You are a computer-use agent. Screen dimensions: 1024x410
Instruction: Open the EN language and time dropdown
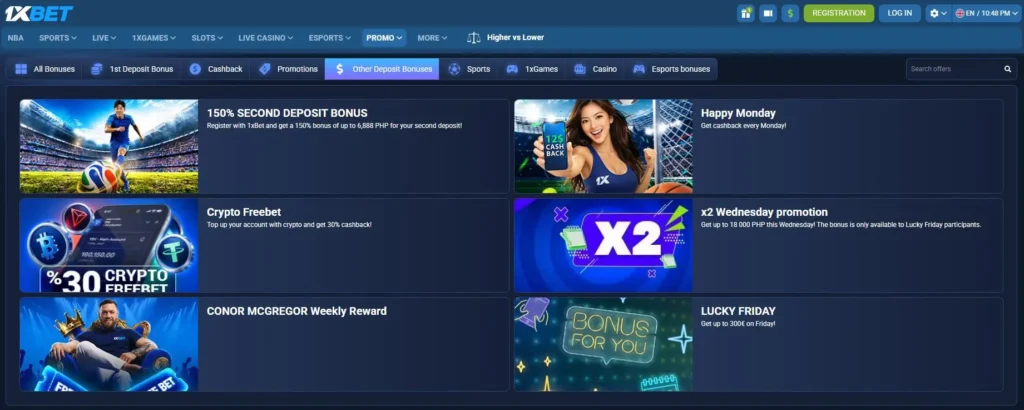click(986, 13)
